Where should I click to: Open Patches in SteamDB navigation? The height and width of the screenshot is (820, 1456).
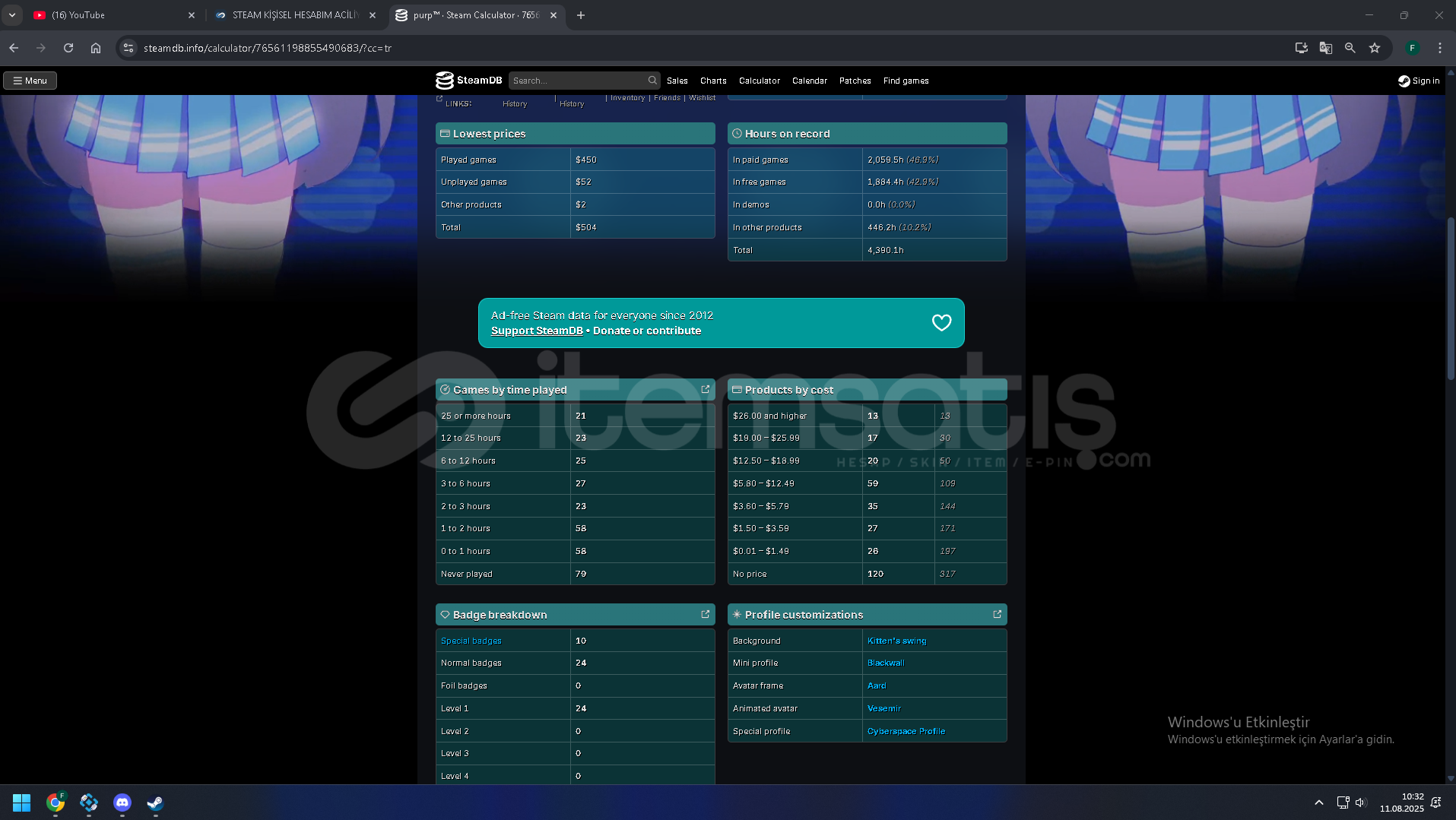click(855, 81)
